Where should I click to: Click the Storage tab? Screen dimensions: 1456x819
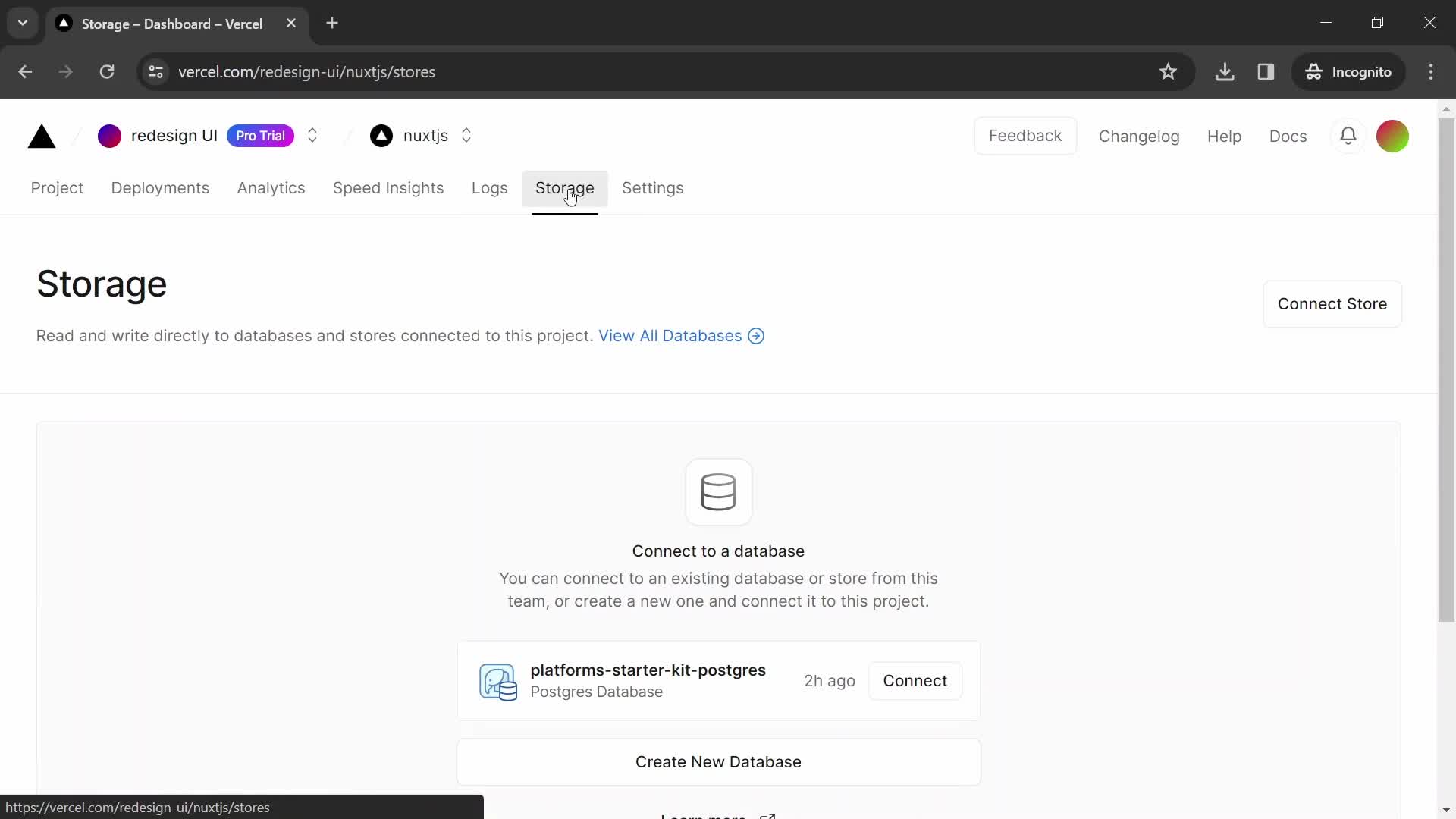point(565,188)
